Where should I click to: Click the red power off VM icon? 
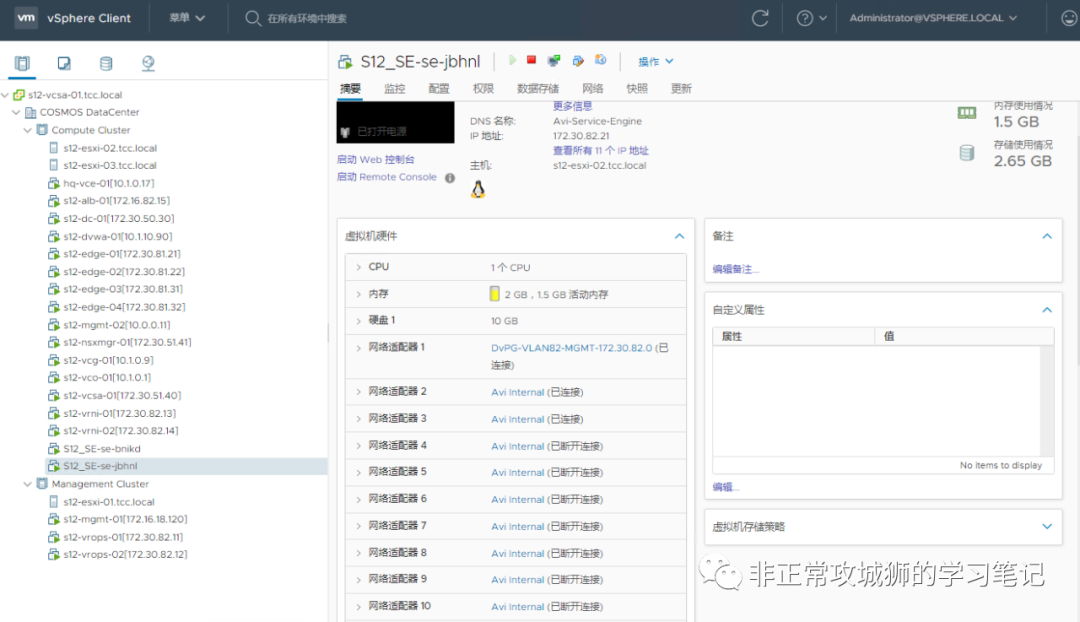(x=531, y=60)
